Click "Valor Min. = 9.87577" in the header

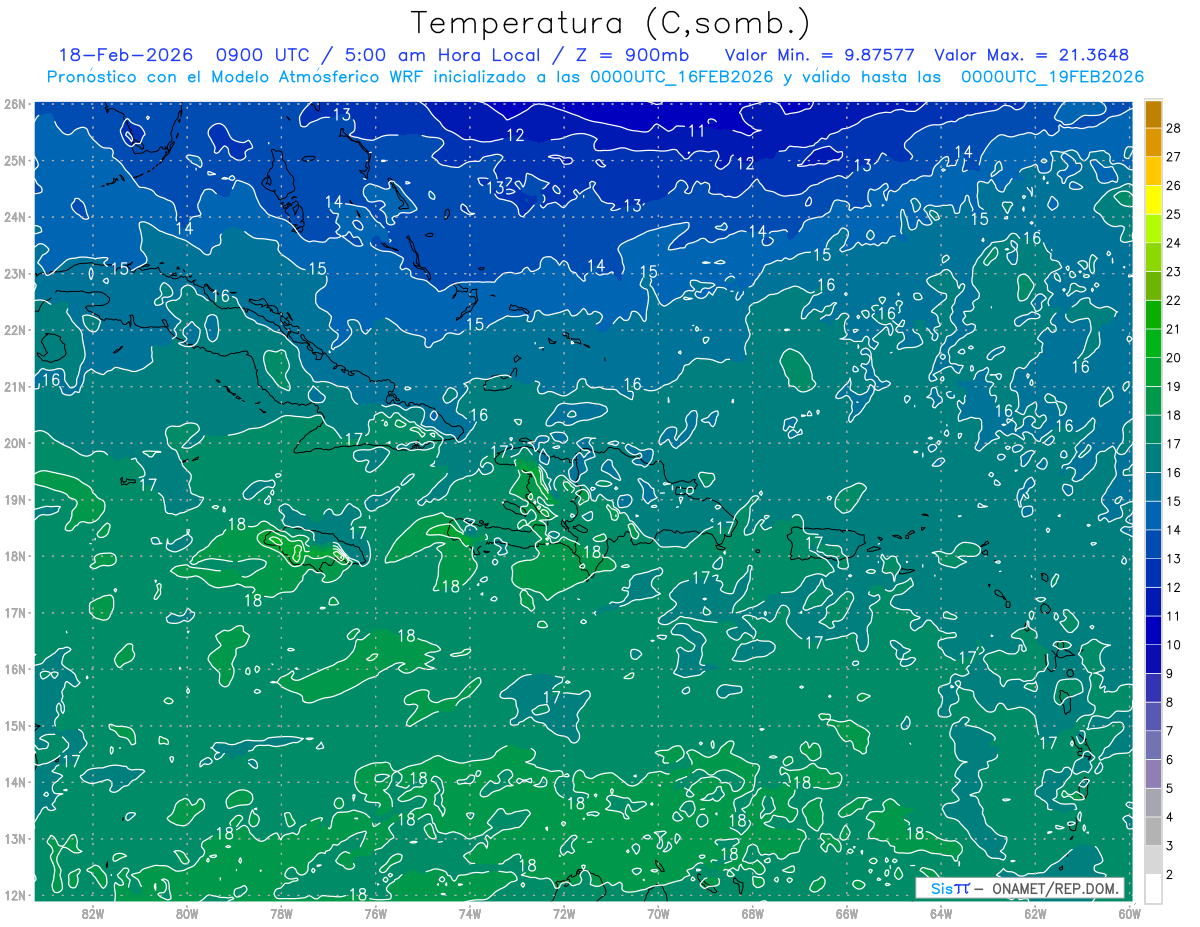point(820,56)
